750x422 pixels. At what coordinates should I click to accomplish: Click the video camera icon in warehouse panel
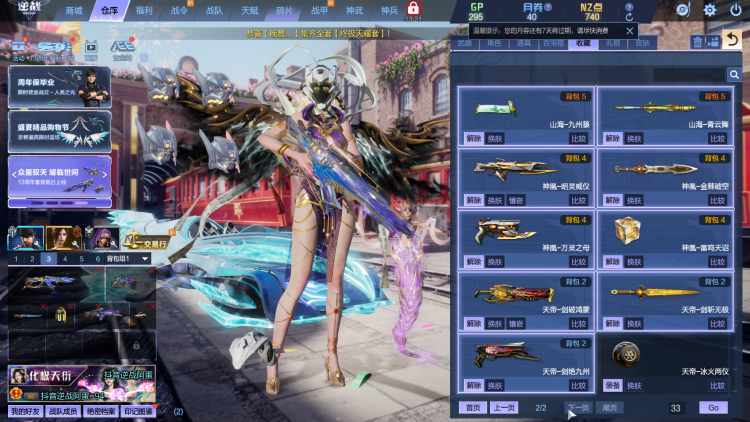pyautogui.click(x=713, y=42)
